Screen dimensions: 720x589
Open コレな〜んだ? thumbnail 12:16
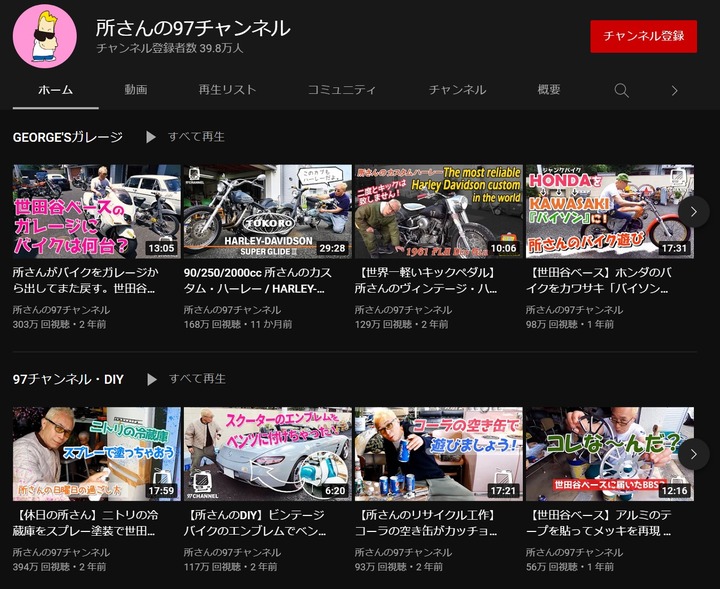(610, 454)
